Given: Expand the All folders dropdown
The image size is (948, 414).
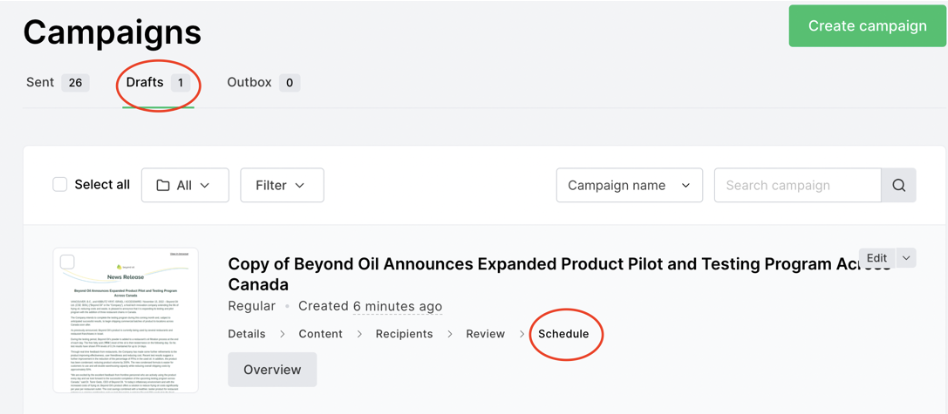Looking at the screenshot, I should point(184,185).
